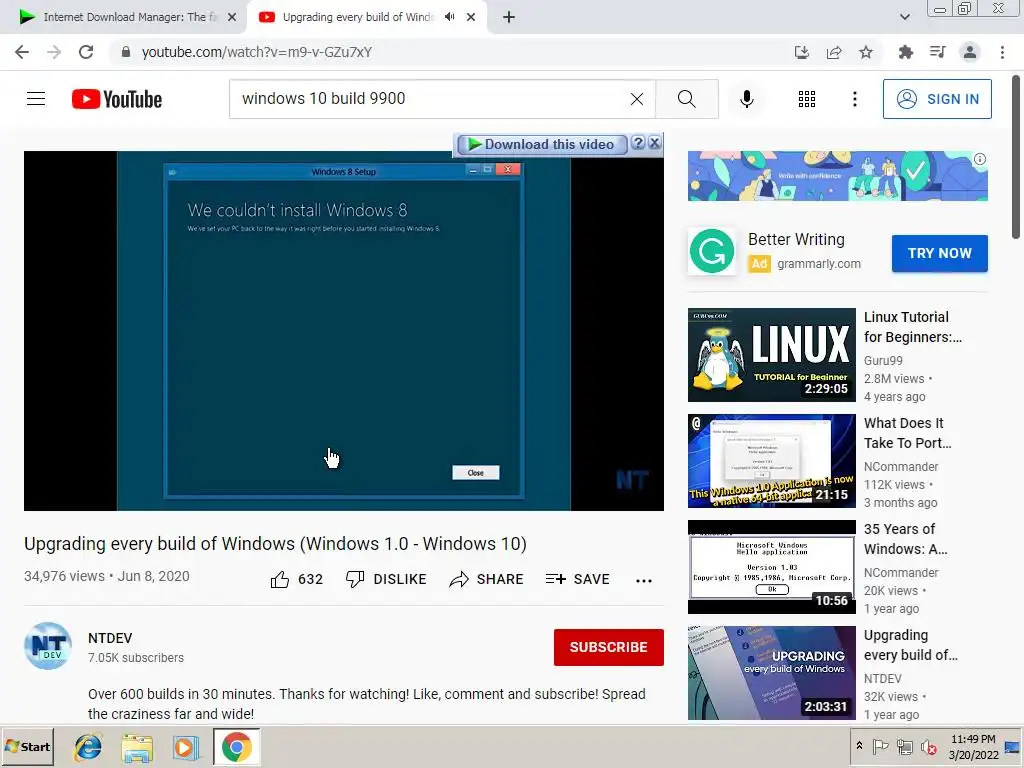Click the IDM Download this video button

point(541,144)
